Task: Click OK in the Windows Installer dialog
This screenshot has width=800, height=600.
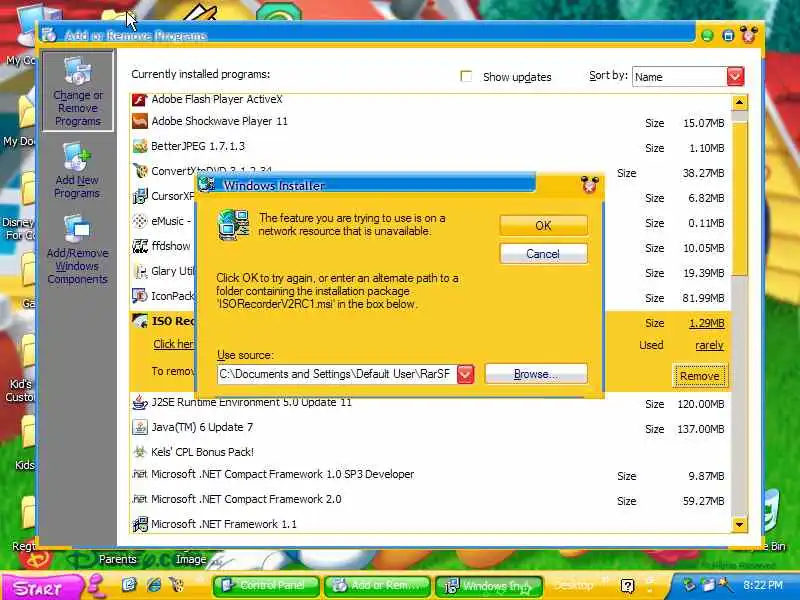Action: (543, 226)
